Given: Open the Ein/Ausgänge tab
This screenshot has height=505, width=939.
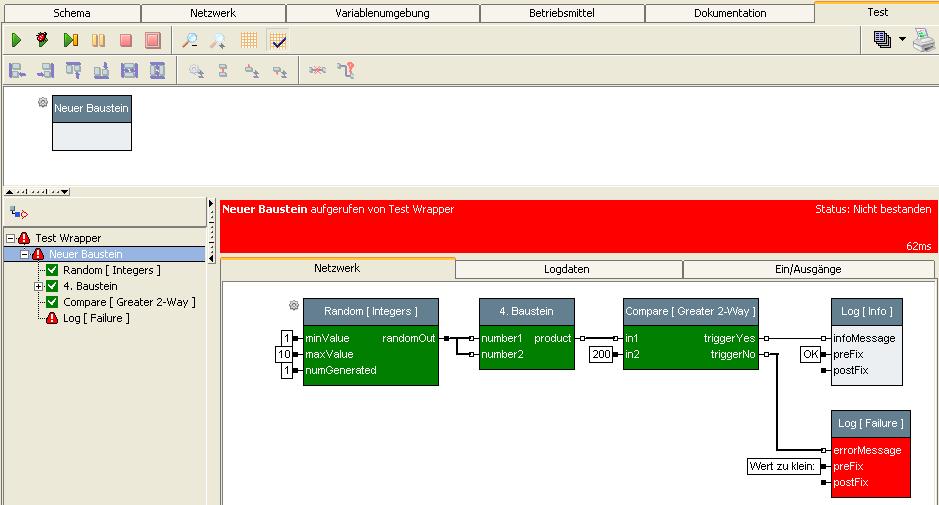Looking at the screenshot, I should click(808, 269).
